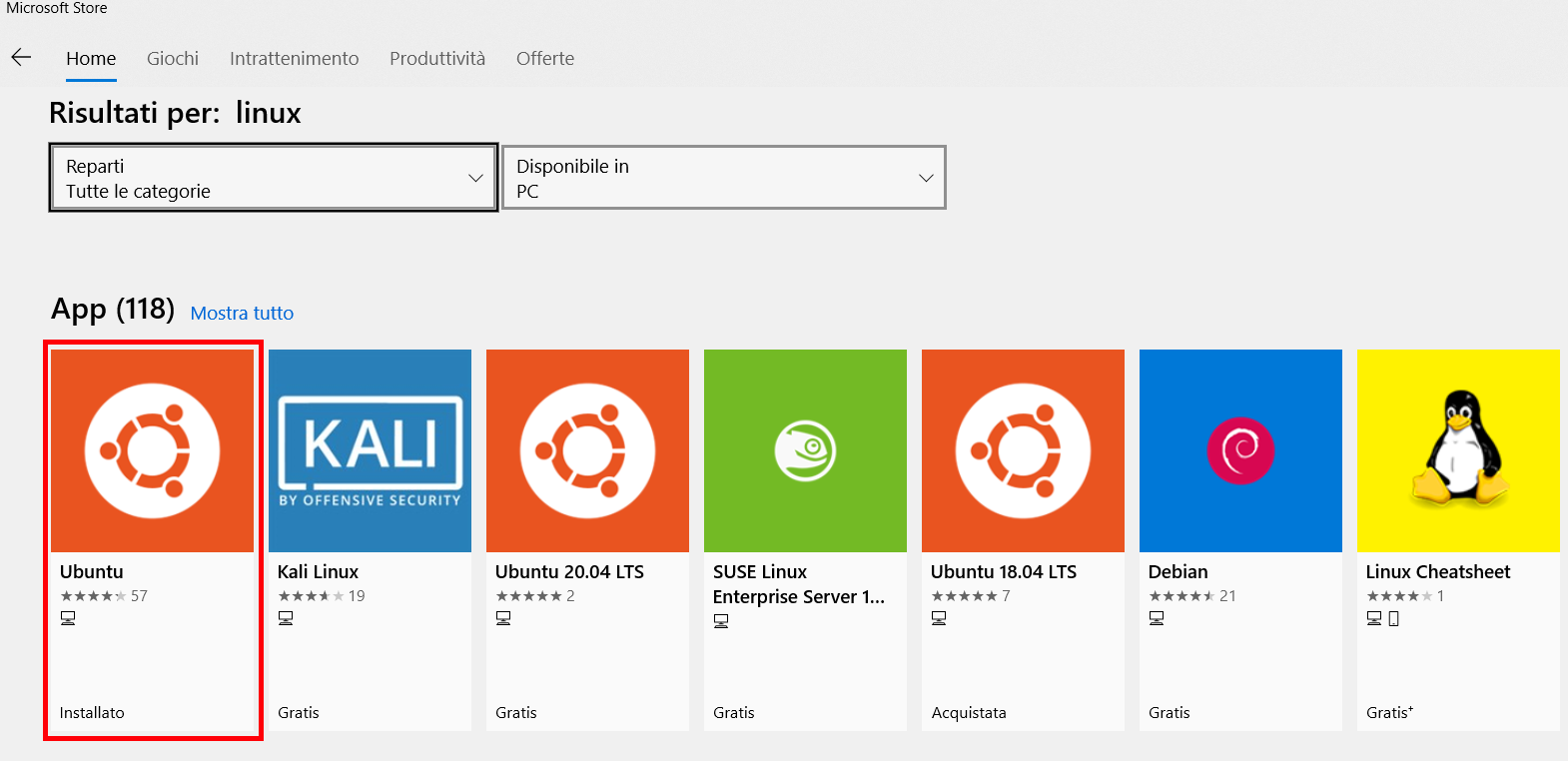Click PC device icon under Ubuntu
The image size is (1568, 761).
pos(68,618)
